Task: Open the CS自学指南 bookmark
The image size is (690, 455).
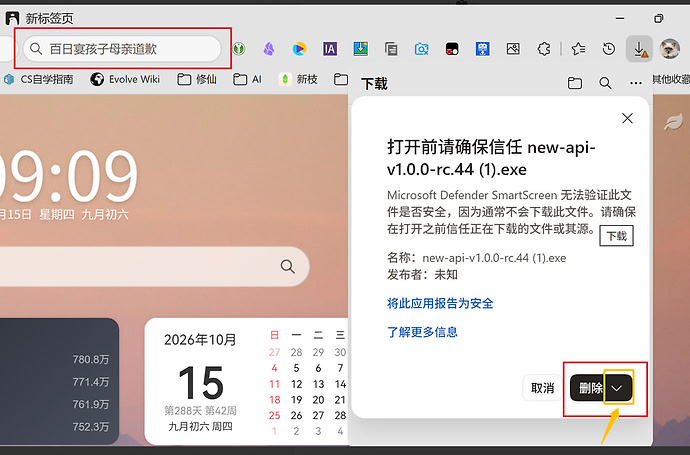Action: pyautogui.click(x=39, y=79)
